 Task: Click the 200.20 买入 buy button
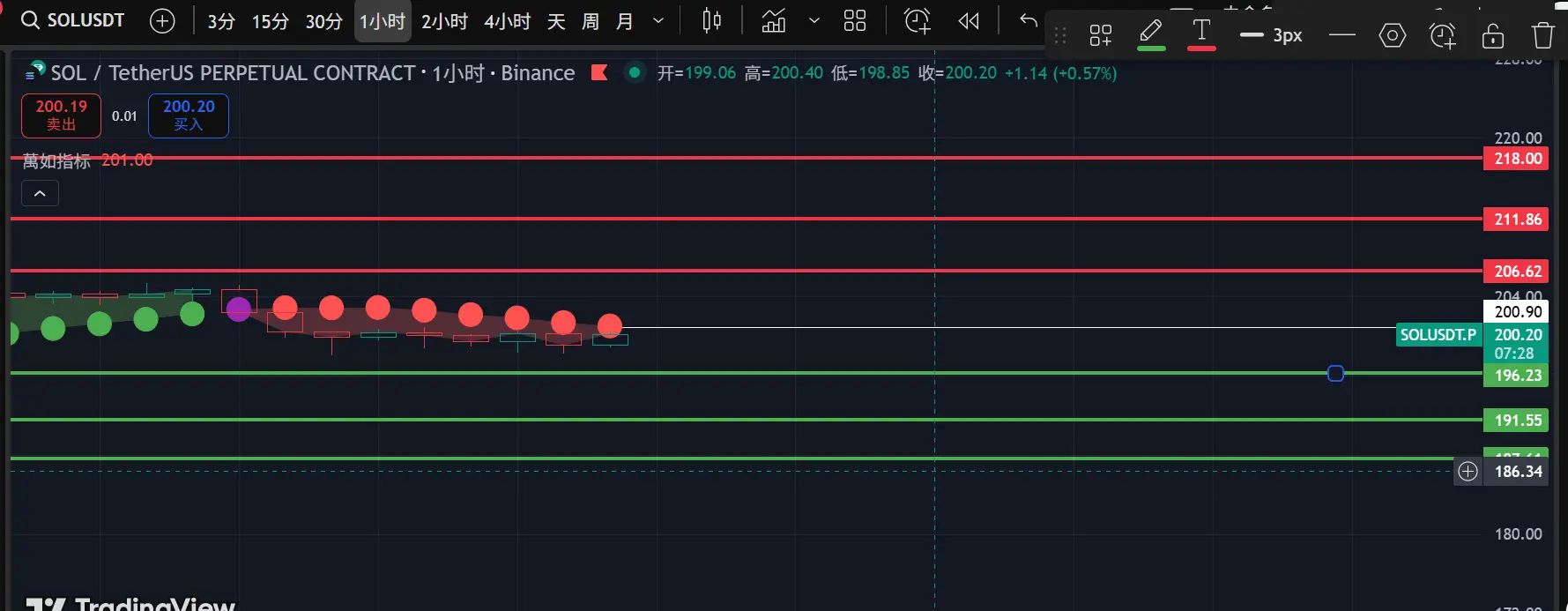189,115
